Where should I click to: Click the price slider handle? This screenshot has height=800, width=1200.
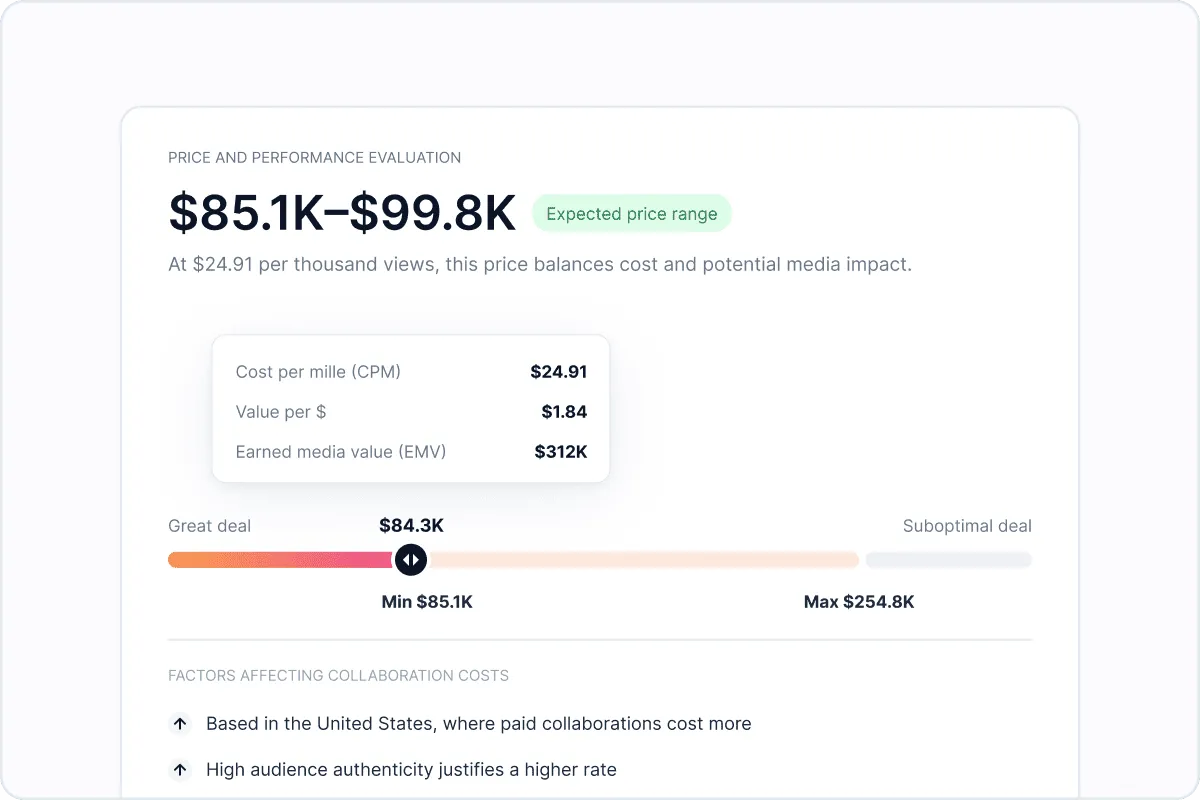(411, 559)
